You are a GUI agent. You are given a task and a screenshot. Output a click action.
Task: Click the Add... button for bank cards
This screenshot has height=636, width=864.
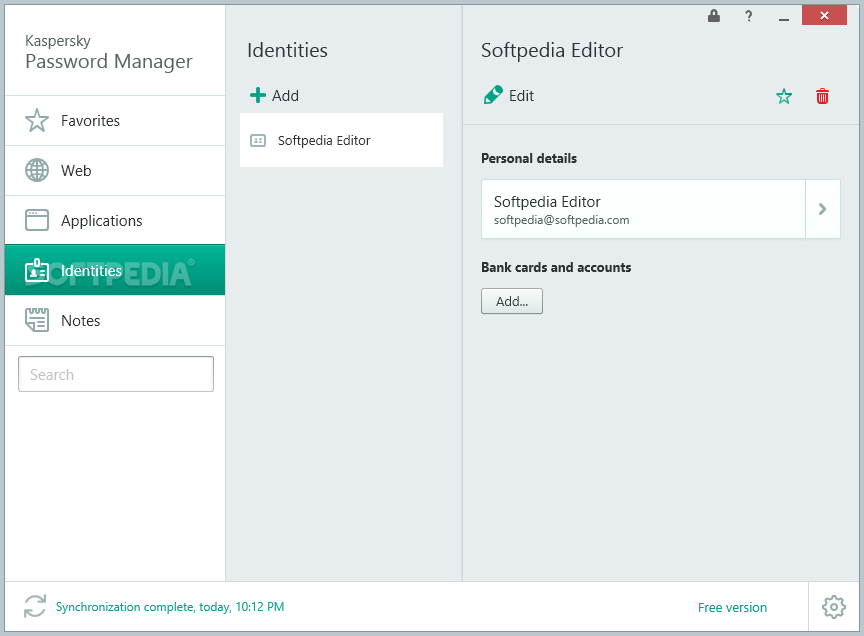(x=512, y=301)
